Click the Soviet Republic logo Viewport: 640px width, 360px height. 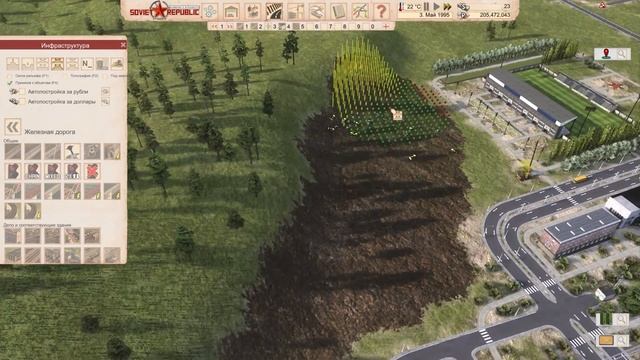(x=164, y=11)
